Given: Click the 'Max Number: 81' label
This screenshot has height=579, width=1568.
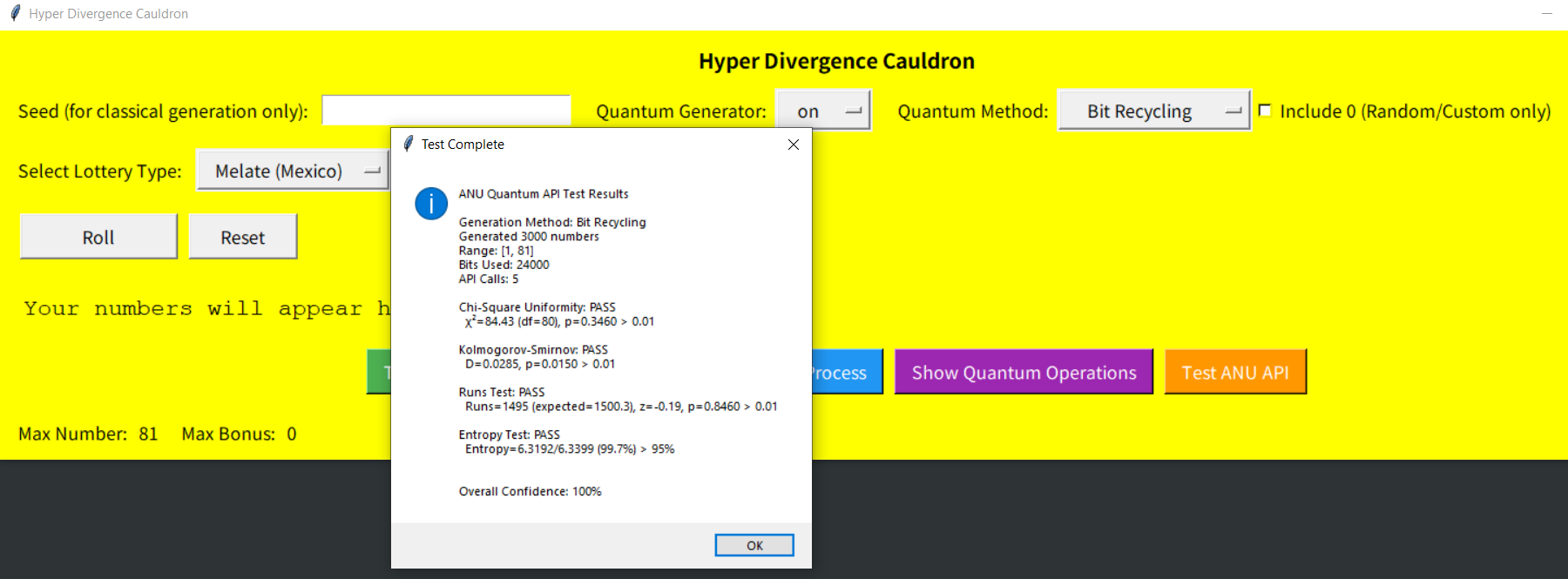Looking at the screenshot, I should tap(88, 434).
